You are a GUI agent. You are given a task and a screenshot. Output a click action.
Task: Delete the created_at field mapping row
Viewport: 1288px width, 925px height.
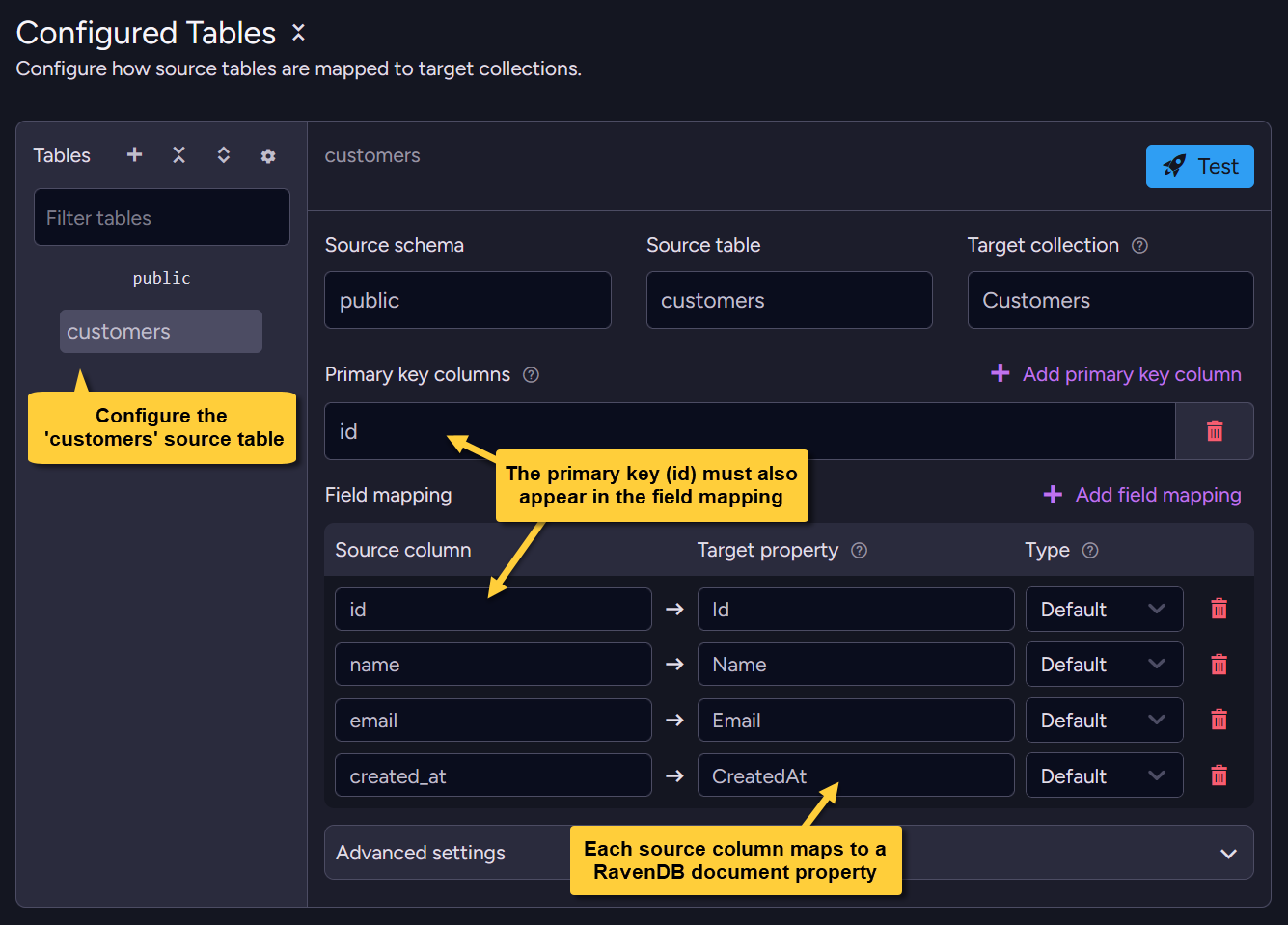[1219, 775]
